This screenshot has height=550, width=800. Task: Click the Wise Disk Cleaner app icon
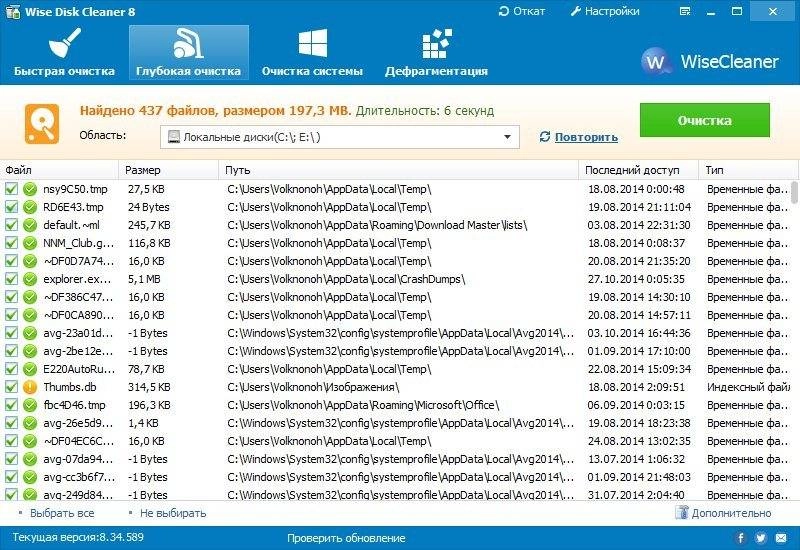(x=12, y=11)
